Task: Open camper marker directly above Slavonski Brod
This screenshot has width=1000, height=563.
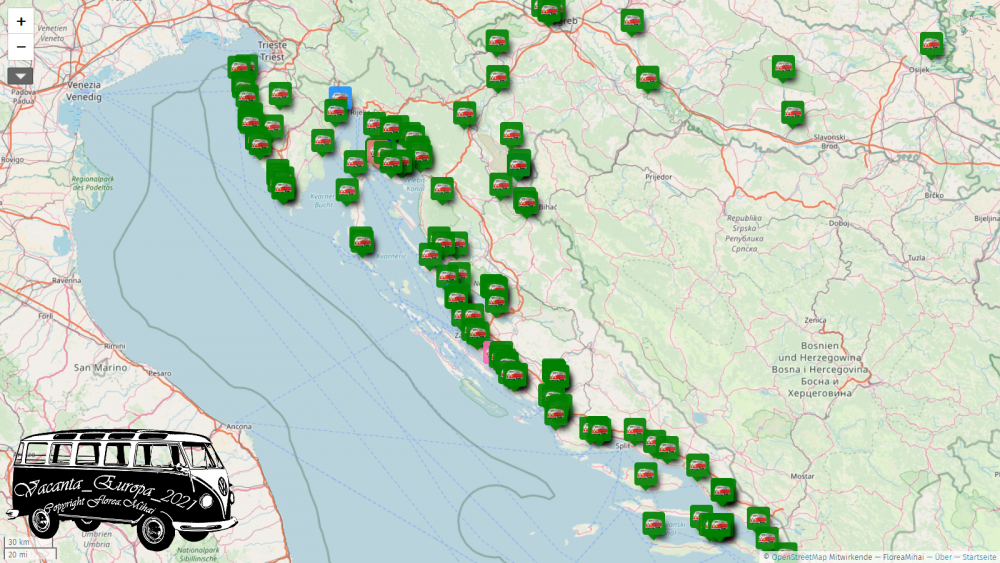Action: click(x=793, y=114)
